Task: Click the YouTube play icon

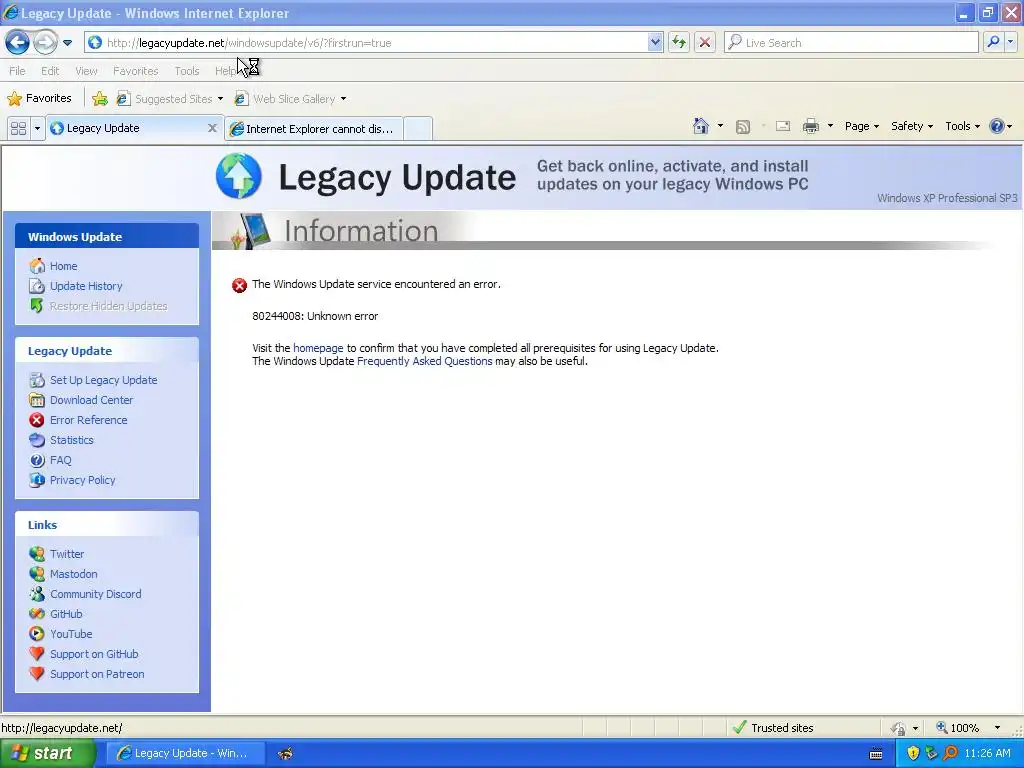Action: click(x=37, y=634)
